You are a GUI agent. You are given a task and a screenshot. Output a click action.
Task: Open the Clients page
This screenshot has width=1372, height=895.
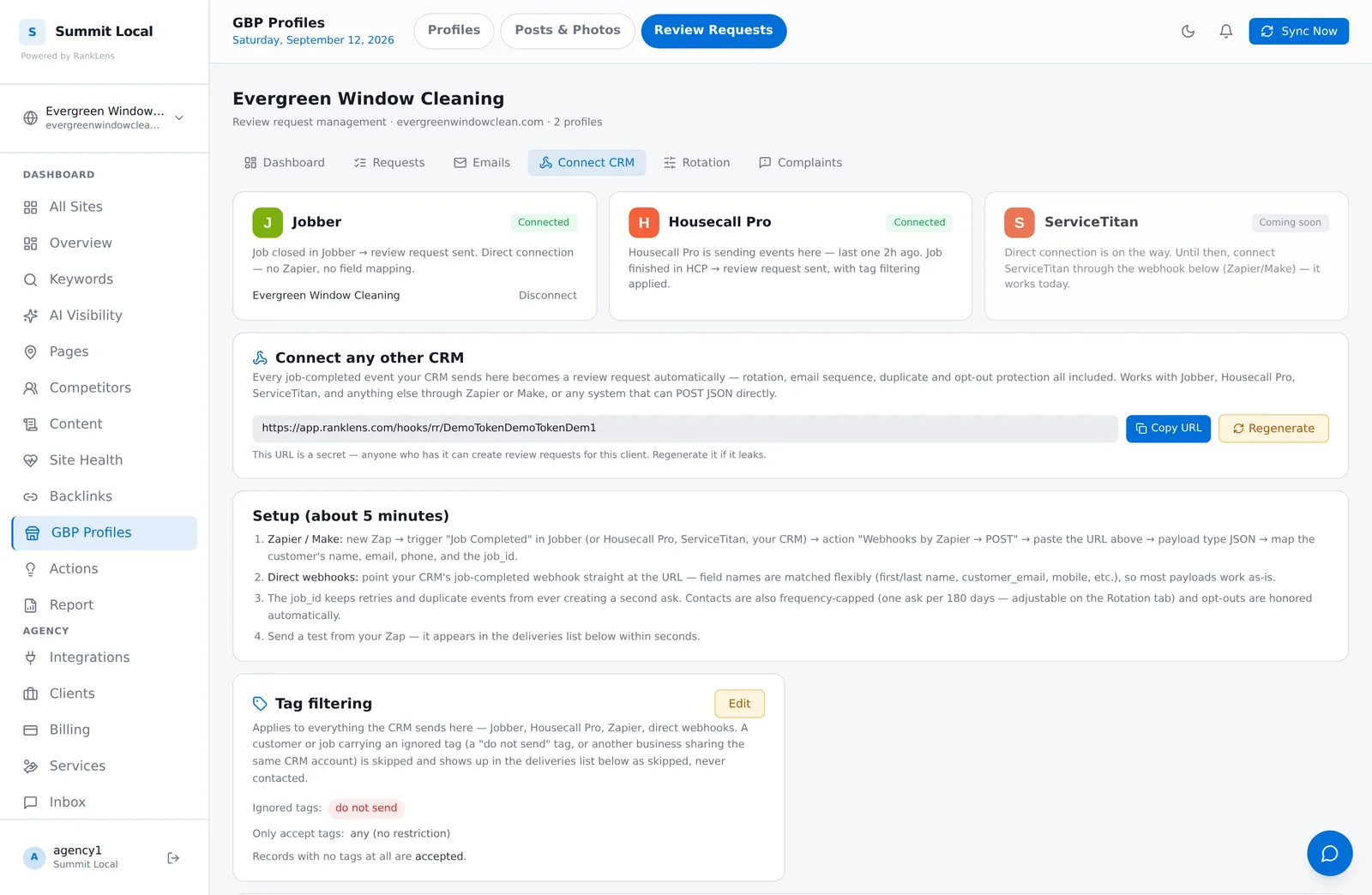(x=104, y=694)
